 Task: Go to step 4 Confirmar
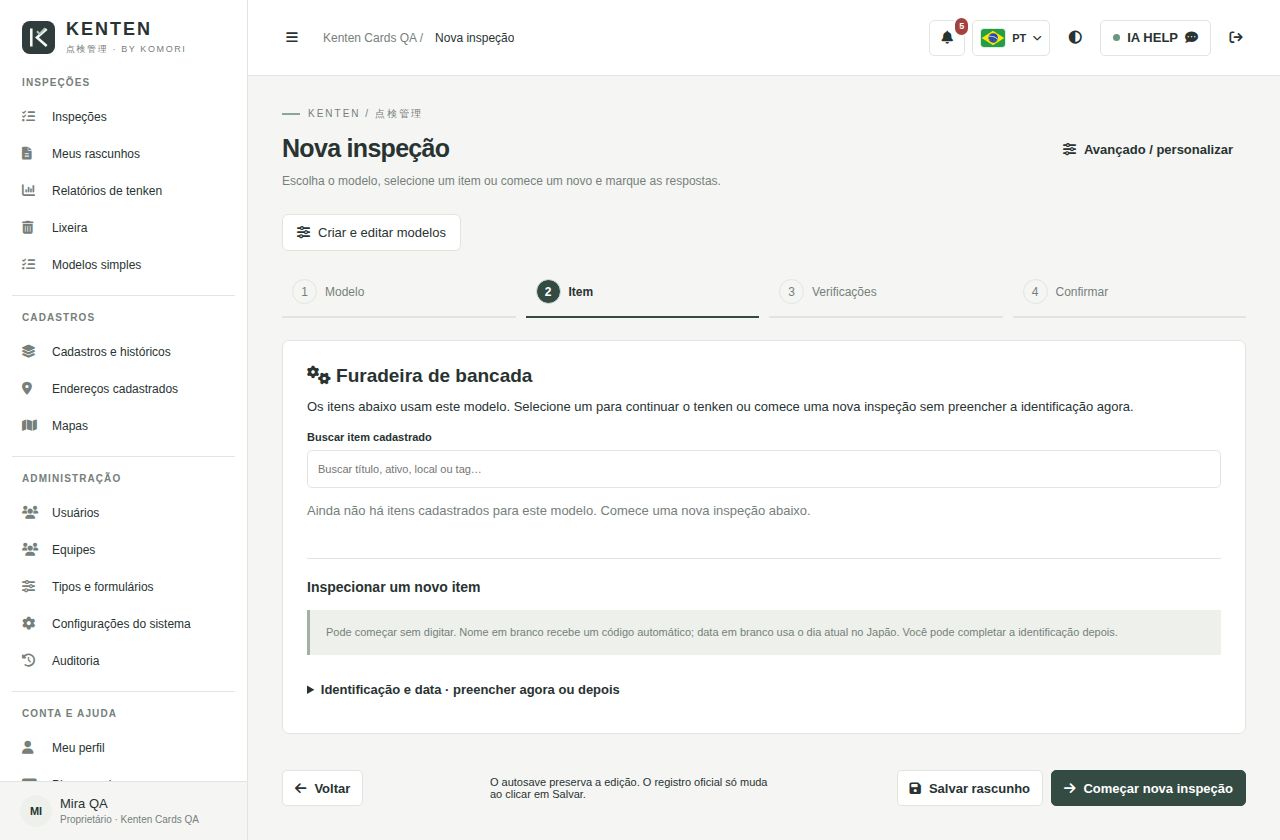pyautogui.click(x=1129, y=292)
